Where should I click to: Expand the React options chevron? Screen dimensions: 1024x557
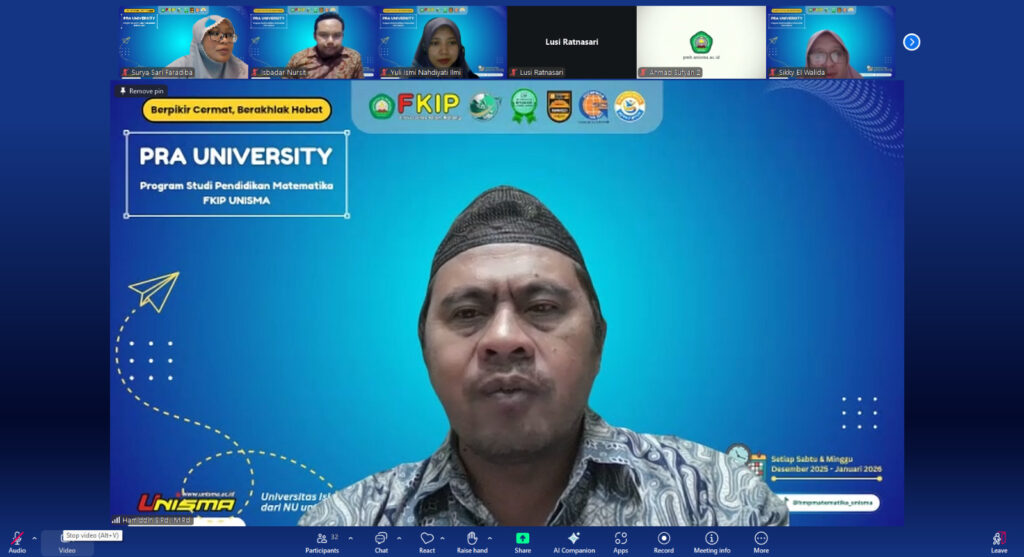(443, 539)
